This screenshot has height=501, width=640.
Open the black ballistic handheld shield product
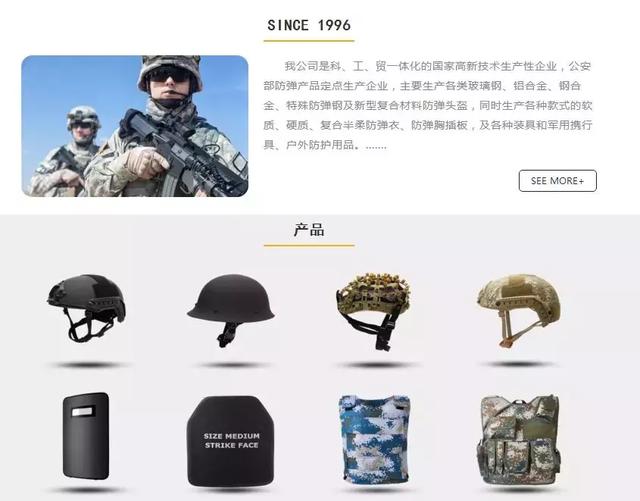86,436
